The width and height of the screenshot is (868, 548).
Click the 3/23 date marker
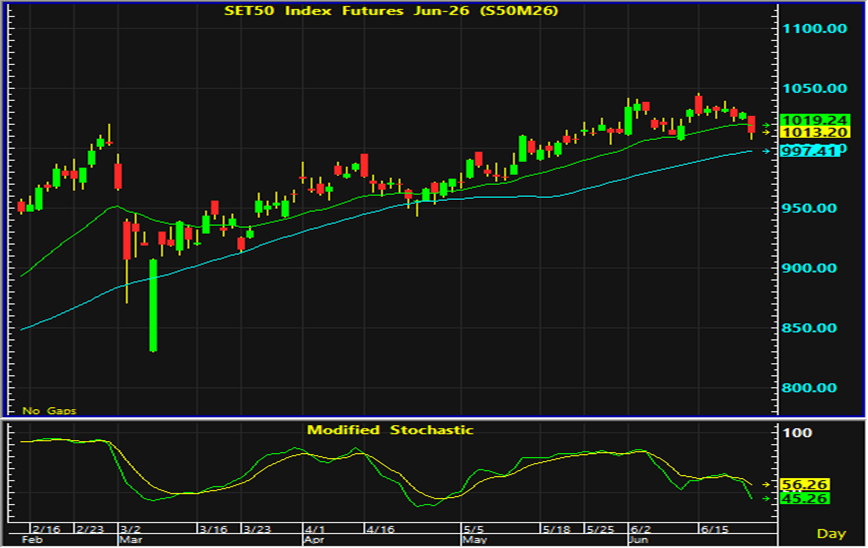[x=257, y=529]
